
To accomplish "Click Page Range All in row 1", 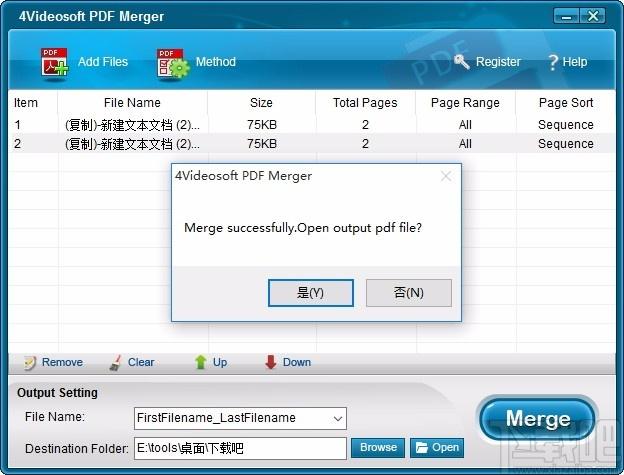I will click(465, 125).
